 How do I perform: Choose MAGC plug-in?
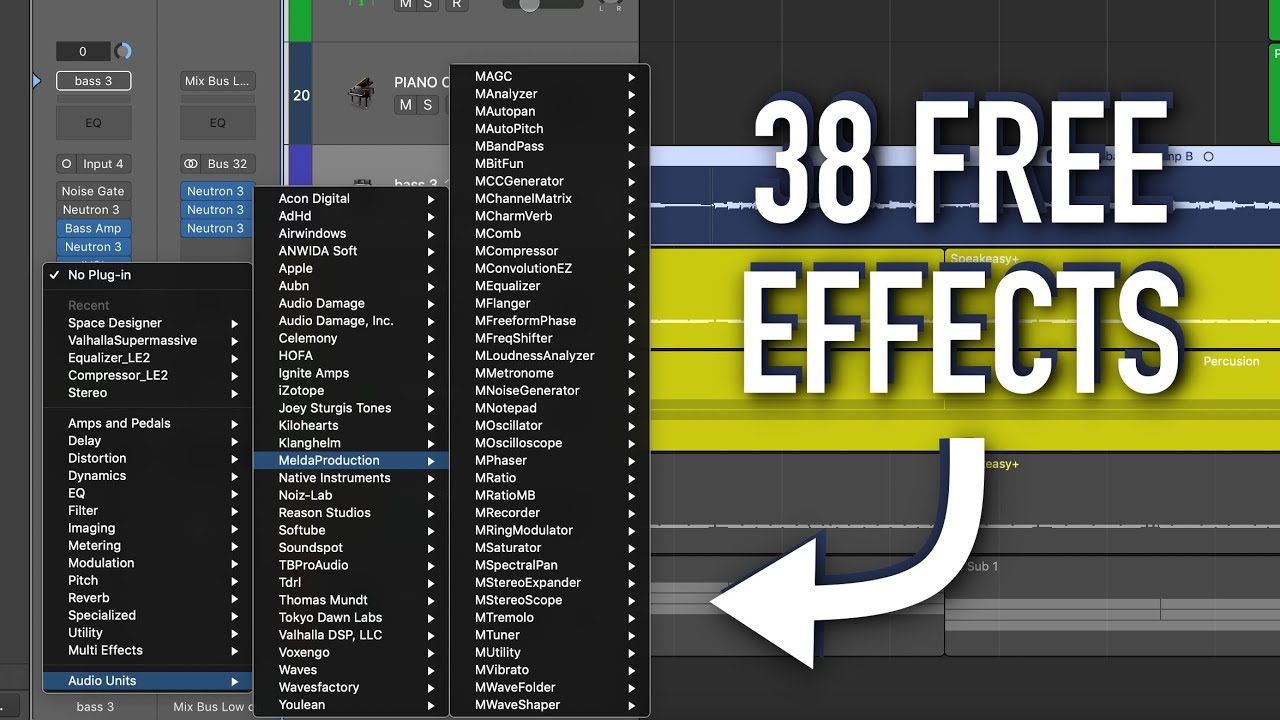[x=550, y=76]
